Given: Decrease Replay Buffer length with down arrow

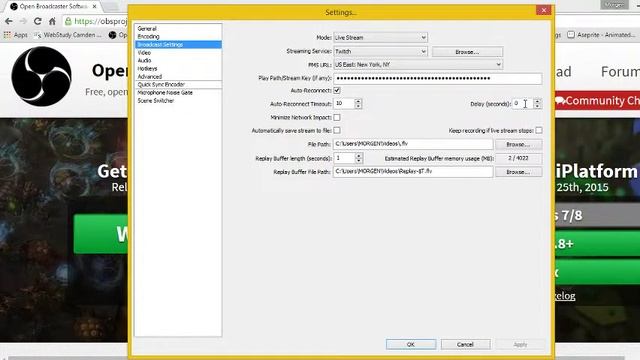Looking at the screenshot, I should coord(359,160).
